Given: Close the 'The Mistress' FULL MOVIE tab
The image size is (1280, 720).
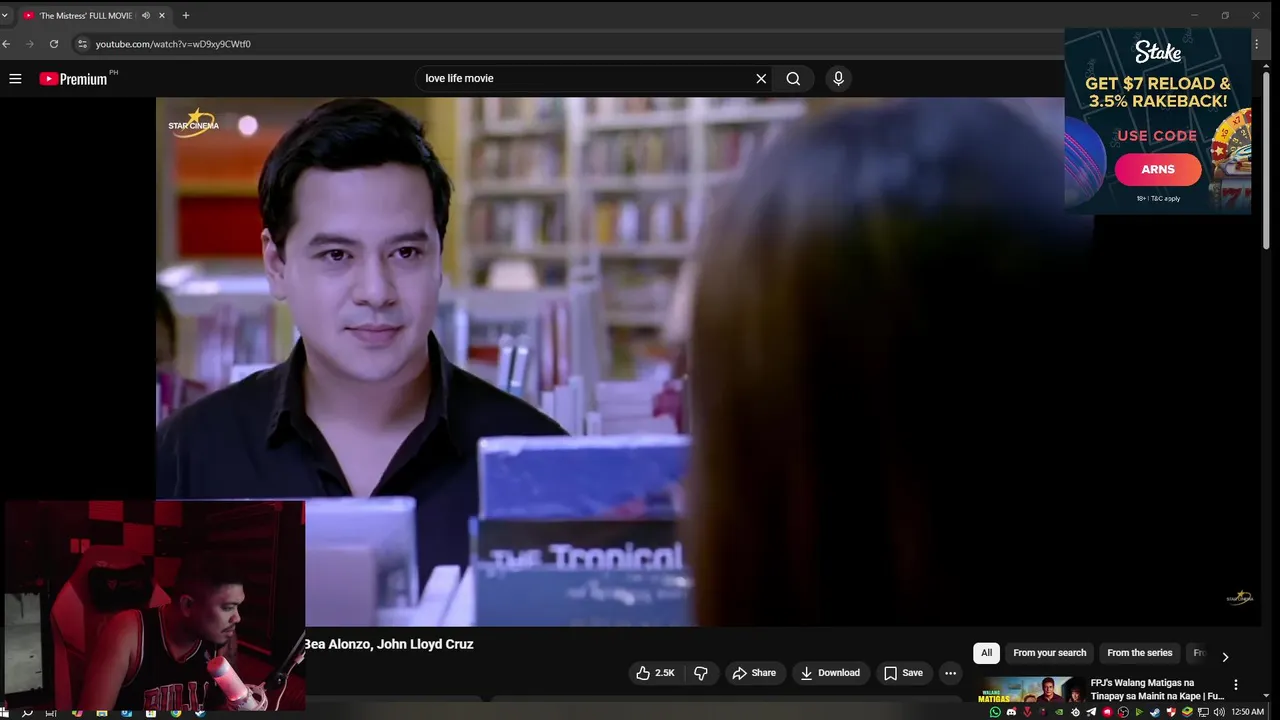Looking at the screenshot, I should tap(162, 15).
